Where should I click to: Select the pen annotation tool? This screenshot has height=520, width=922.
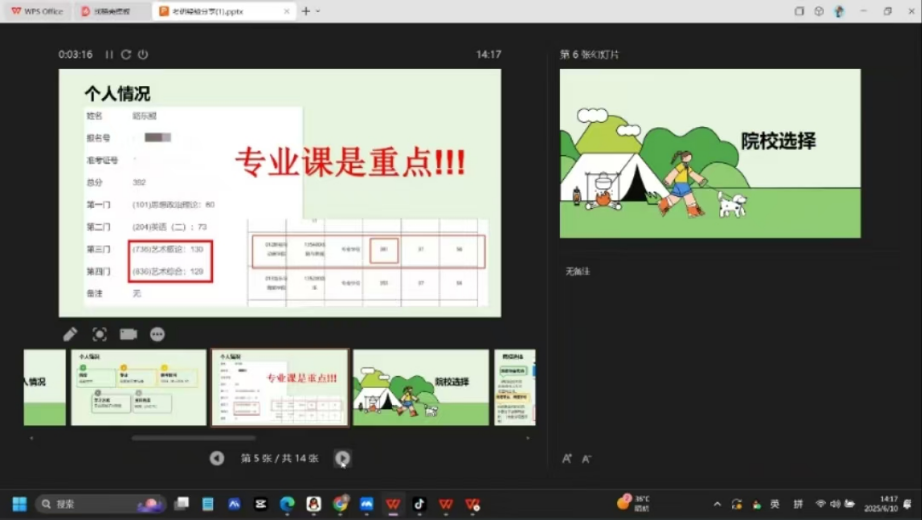pos(70,334)
